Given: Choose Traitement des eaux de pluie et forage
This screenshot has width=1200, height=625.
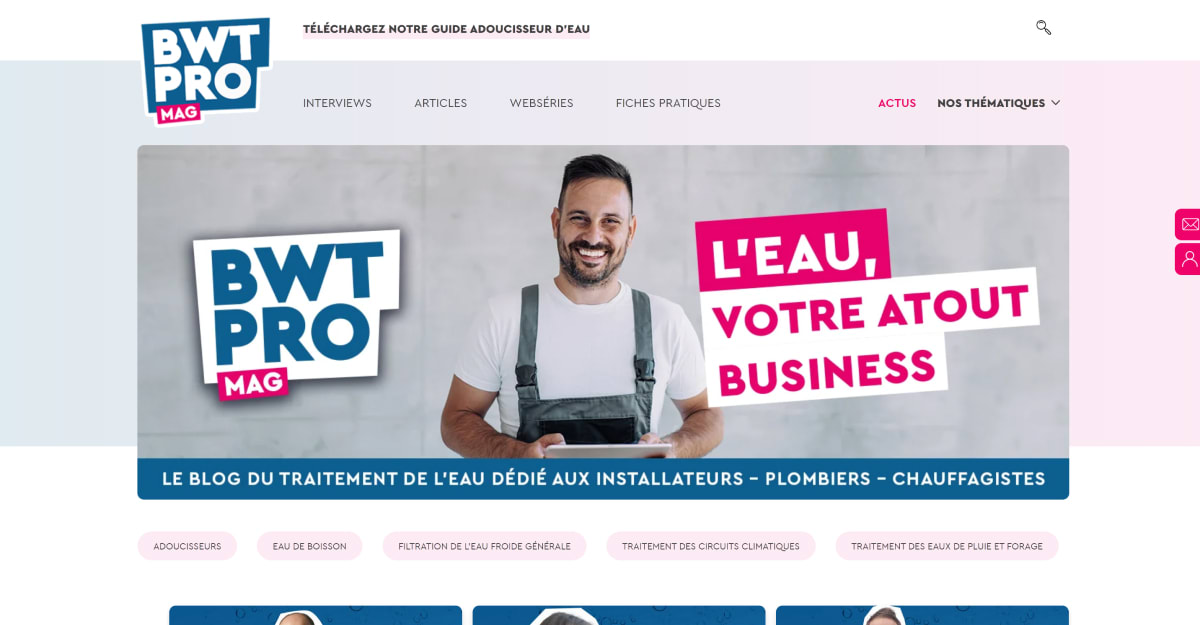Looking at the screenshot, I should pyautogui.click(x=947, y=546).
